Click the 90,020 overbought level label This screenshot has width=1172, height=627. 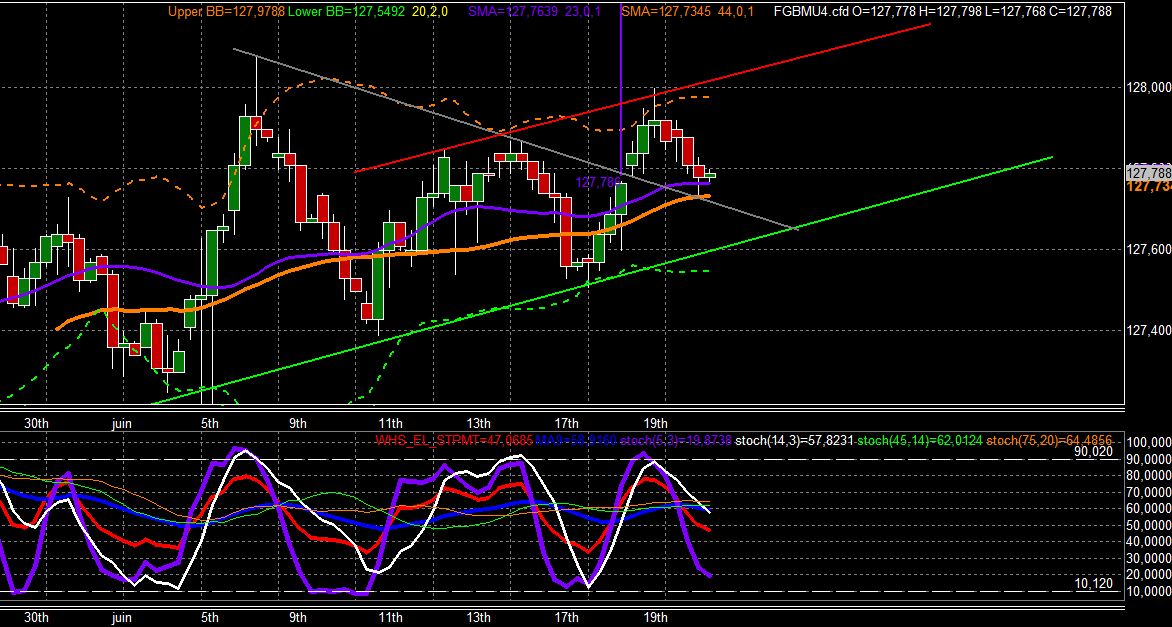click(1093, 451)
